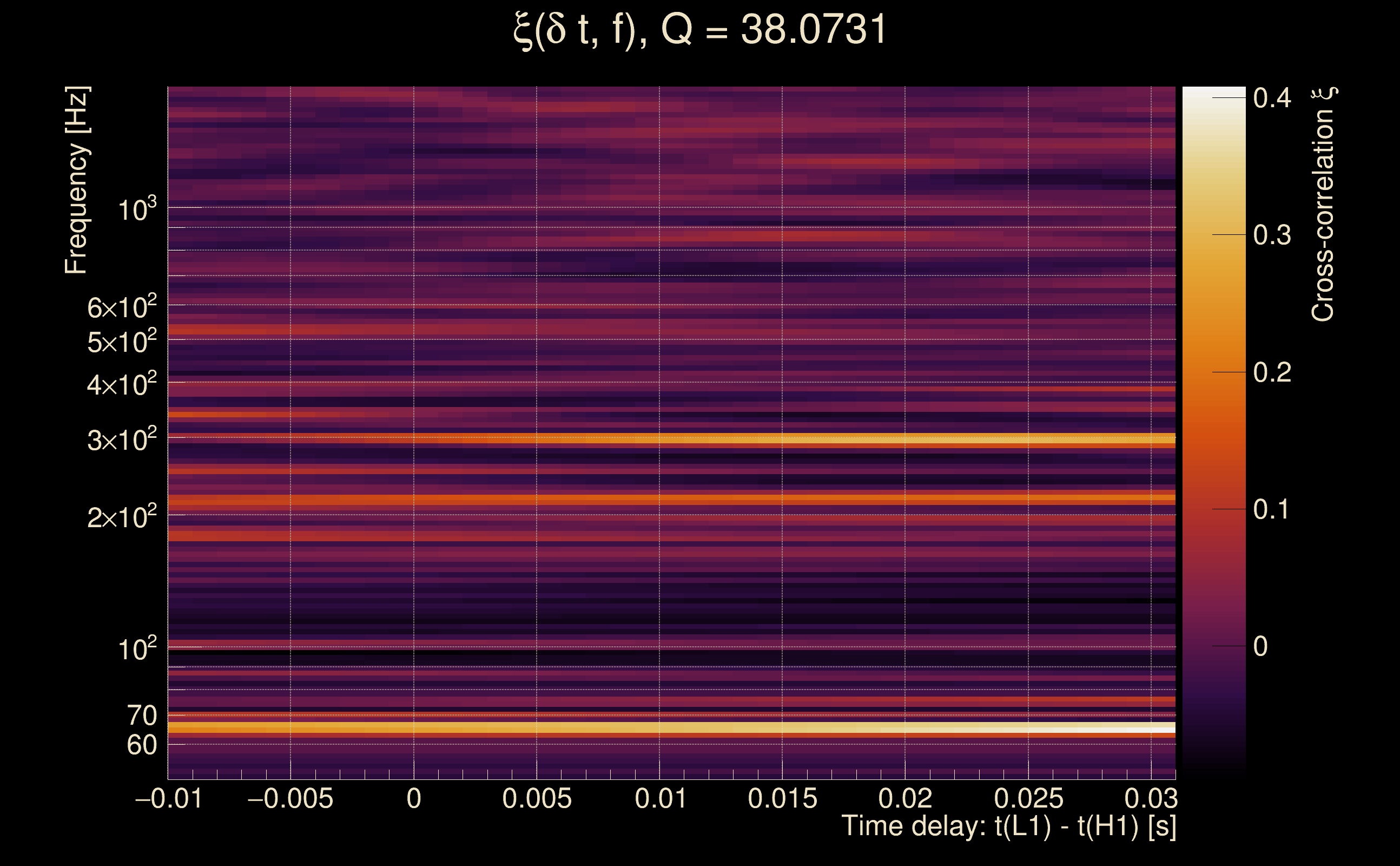The width and height of the screenshot is (1400, 866).
Task: Click the 0.2 colorbar tick label
Action: click(1271, 372)
